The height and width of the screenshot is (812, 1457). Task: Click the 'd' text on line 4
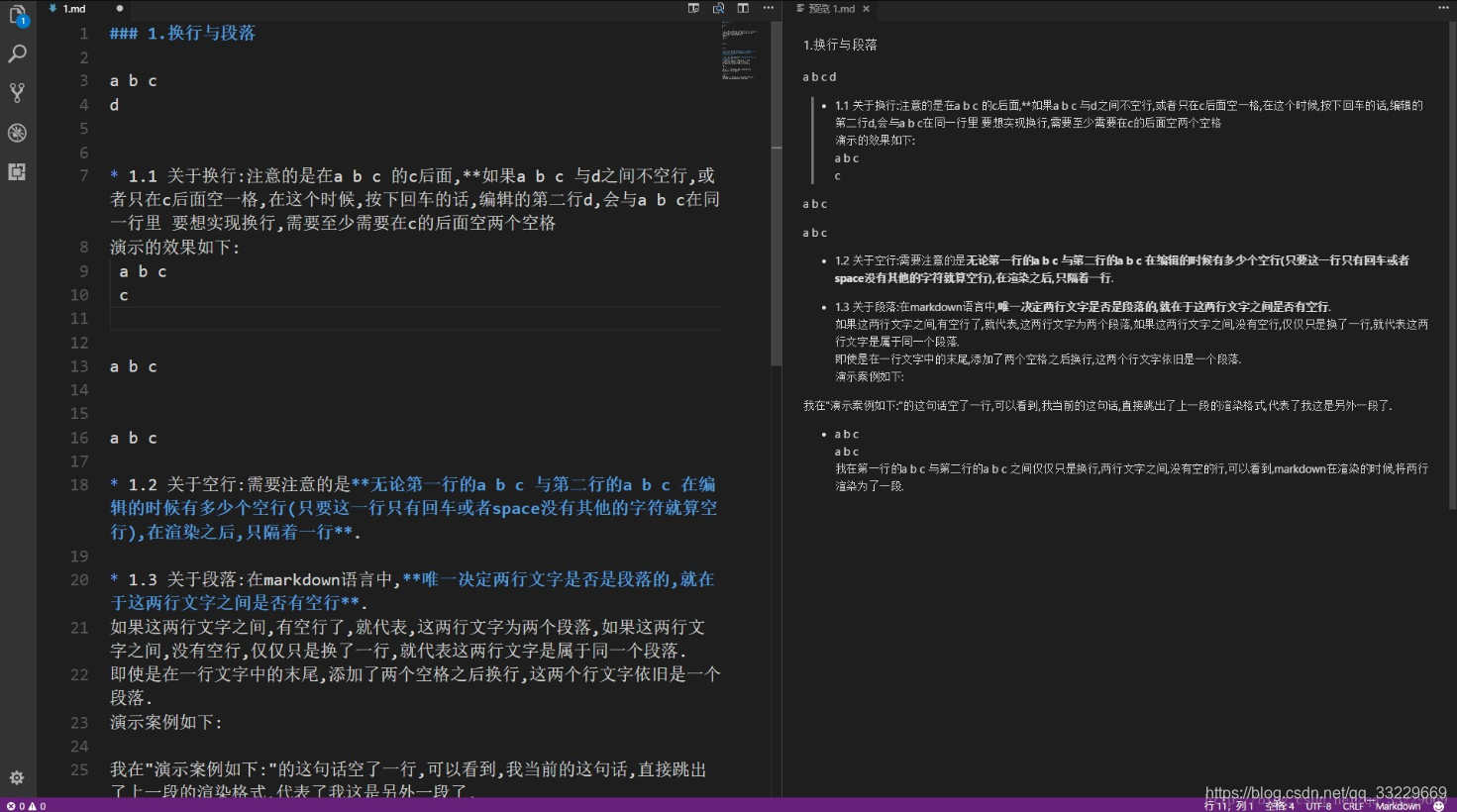[114, 104]
